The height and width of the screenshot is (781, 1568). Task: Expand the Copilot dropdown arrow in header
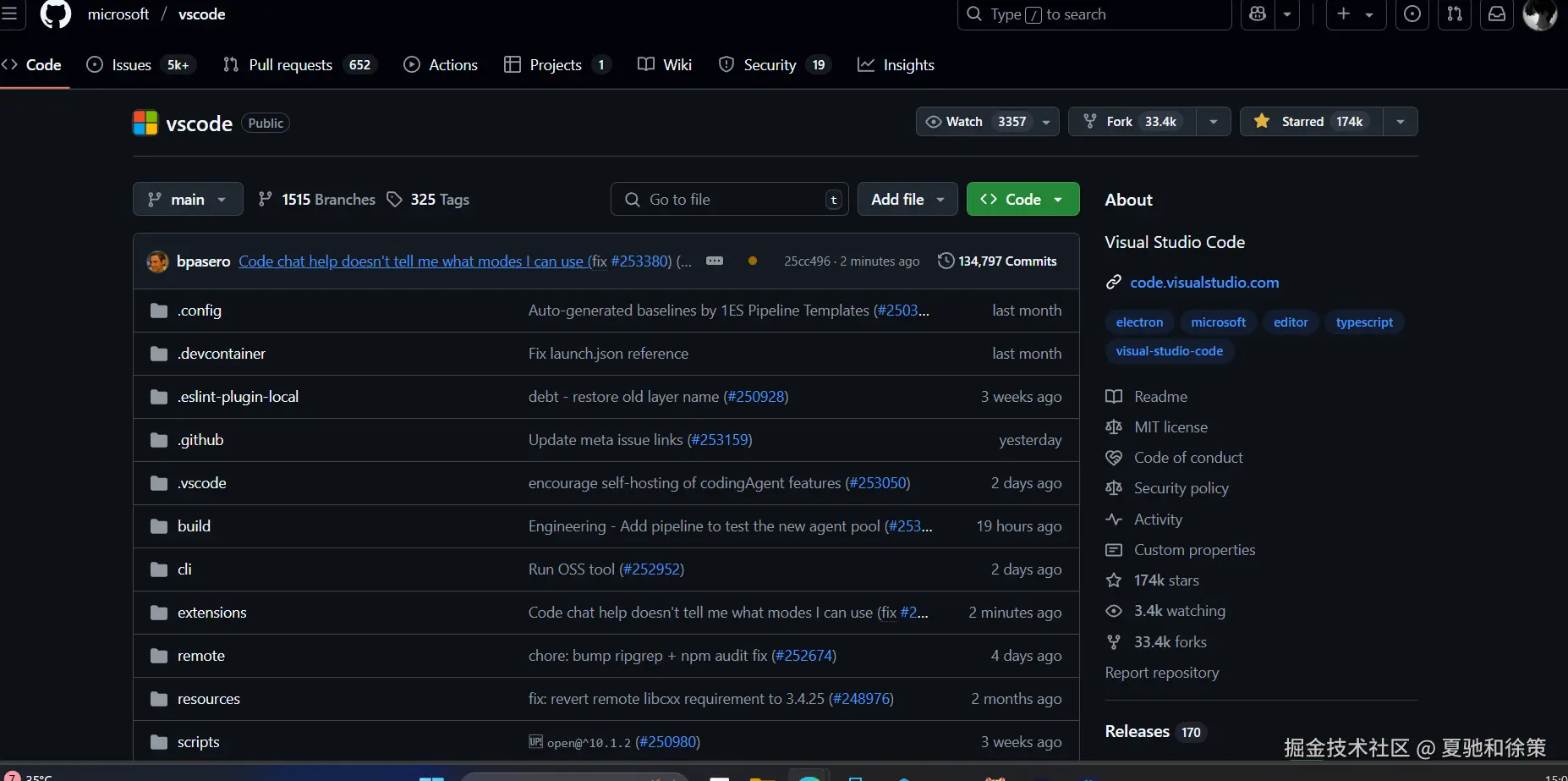click(x=1286, y=14)
